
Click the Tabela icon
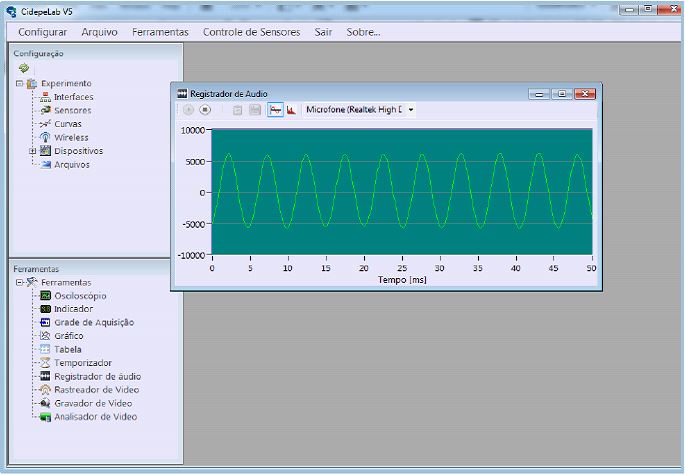pyautogui.click(x=45, y=349)
